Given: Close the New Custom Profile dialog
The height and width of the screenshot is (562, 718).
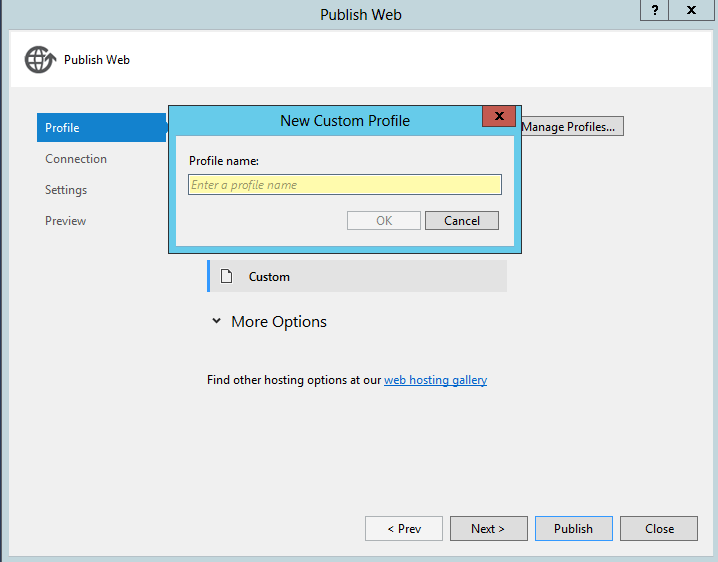Looking at the screenshot, I should [498, 118].
